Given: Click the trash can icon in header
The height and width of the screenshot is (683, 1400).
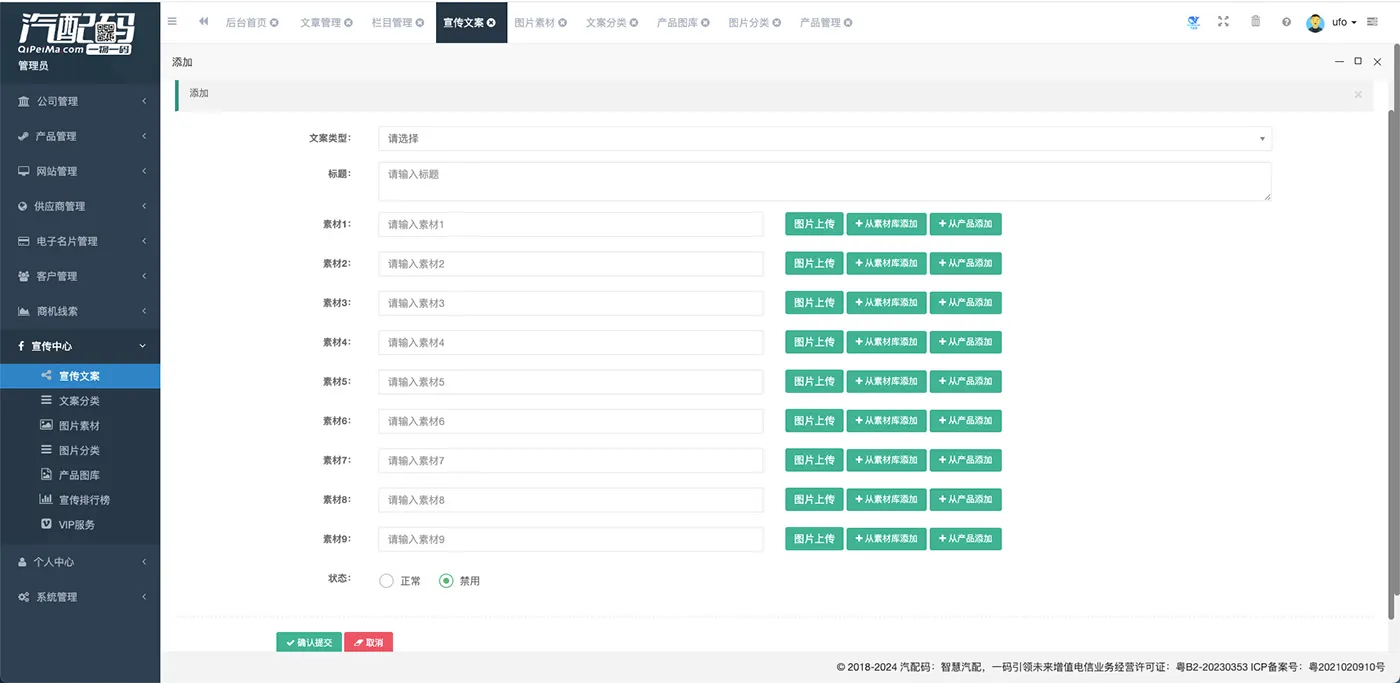Looking at the screenshot, I should (1255, 21).
